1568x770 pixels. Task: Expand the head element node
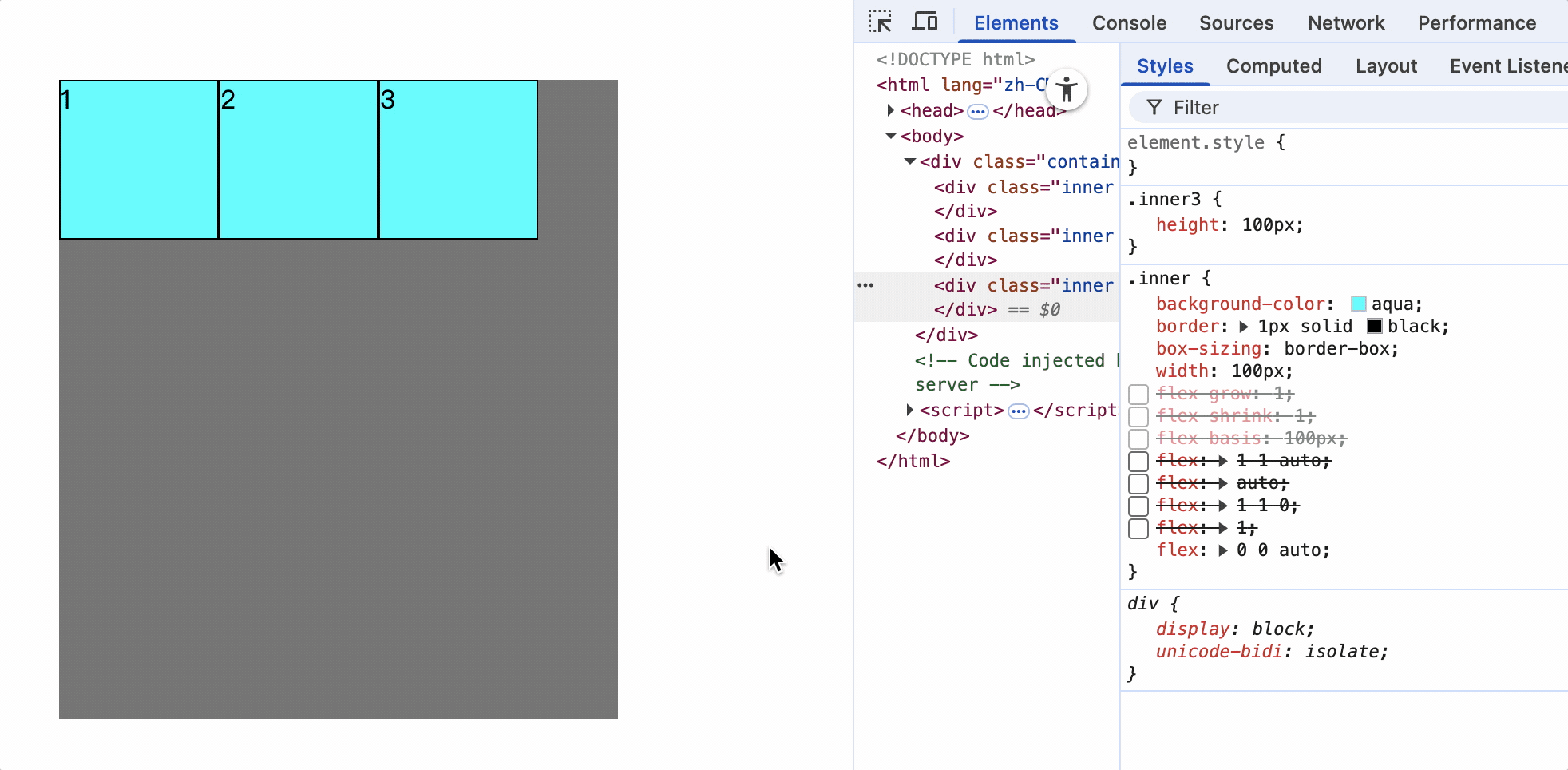[891, 110]
